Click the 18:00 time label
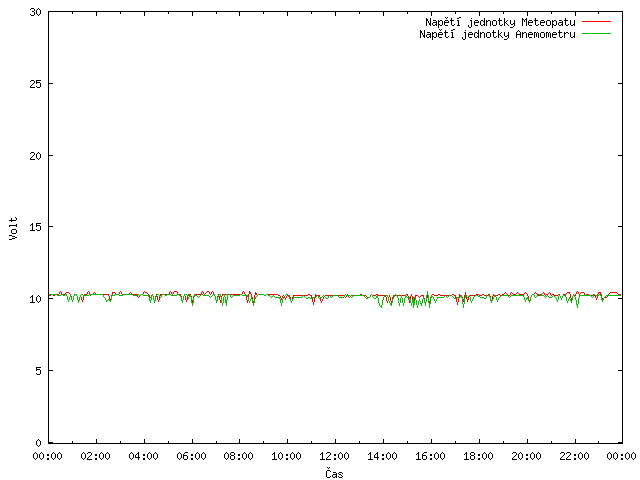The height and width of the screenshot is (480, 640). click(478, 456)
